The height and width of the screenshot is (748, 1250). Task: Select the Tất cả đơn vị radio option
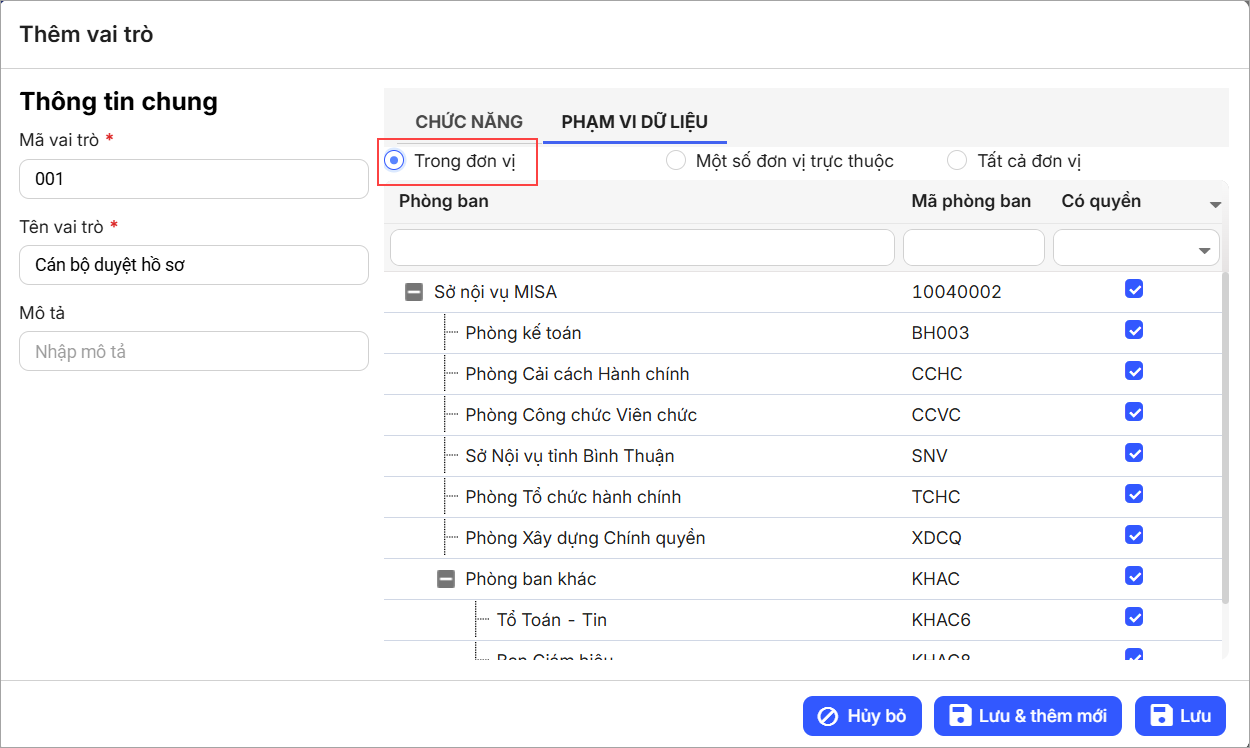tap(957, 161)
